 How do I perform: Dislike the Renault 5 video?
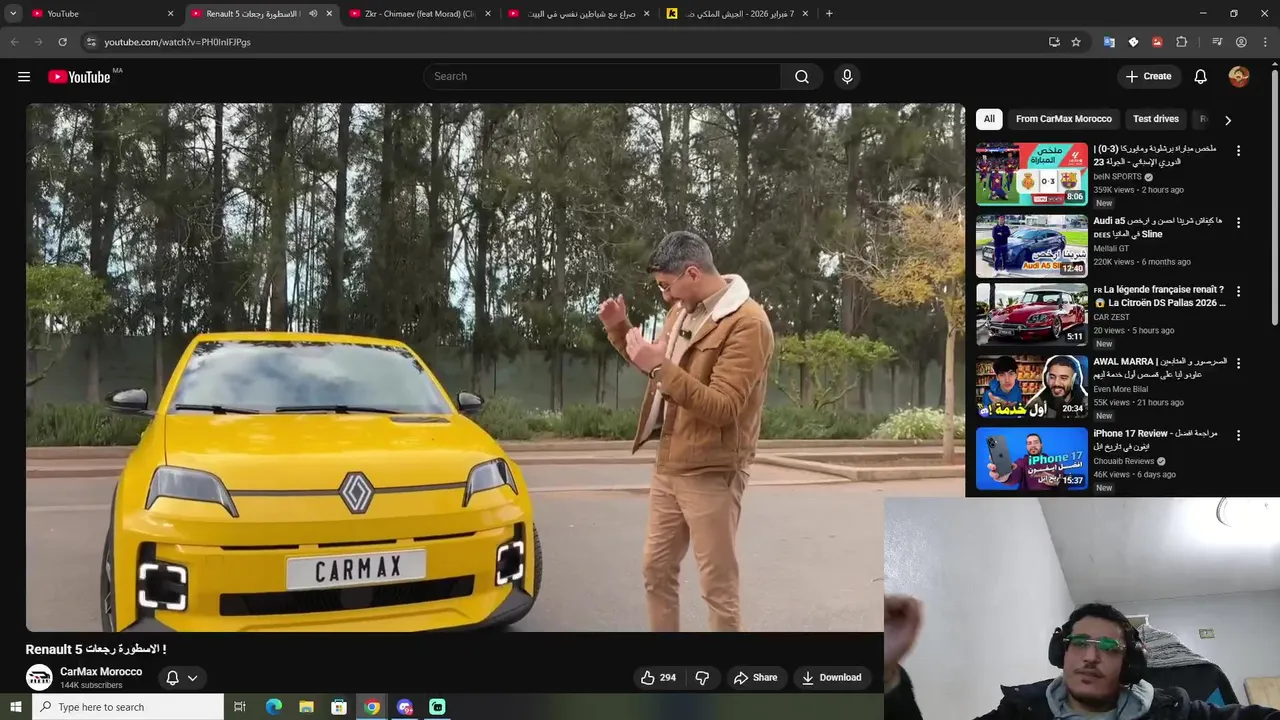702,678
